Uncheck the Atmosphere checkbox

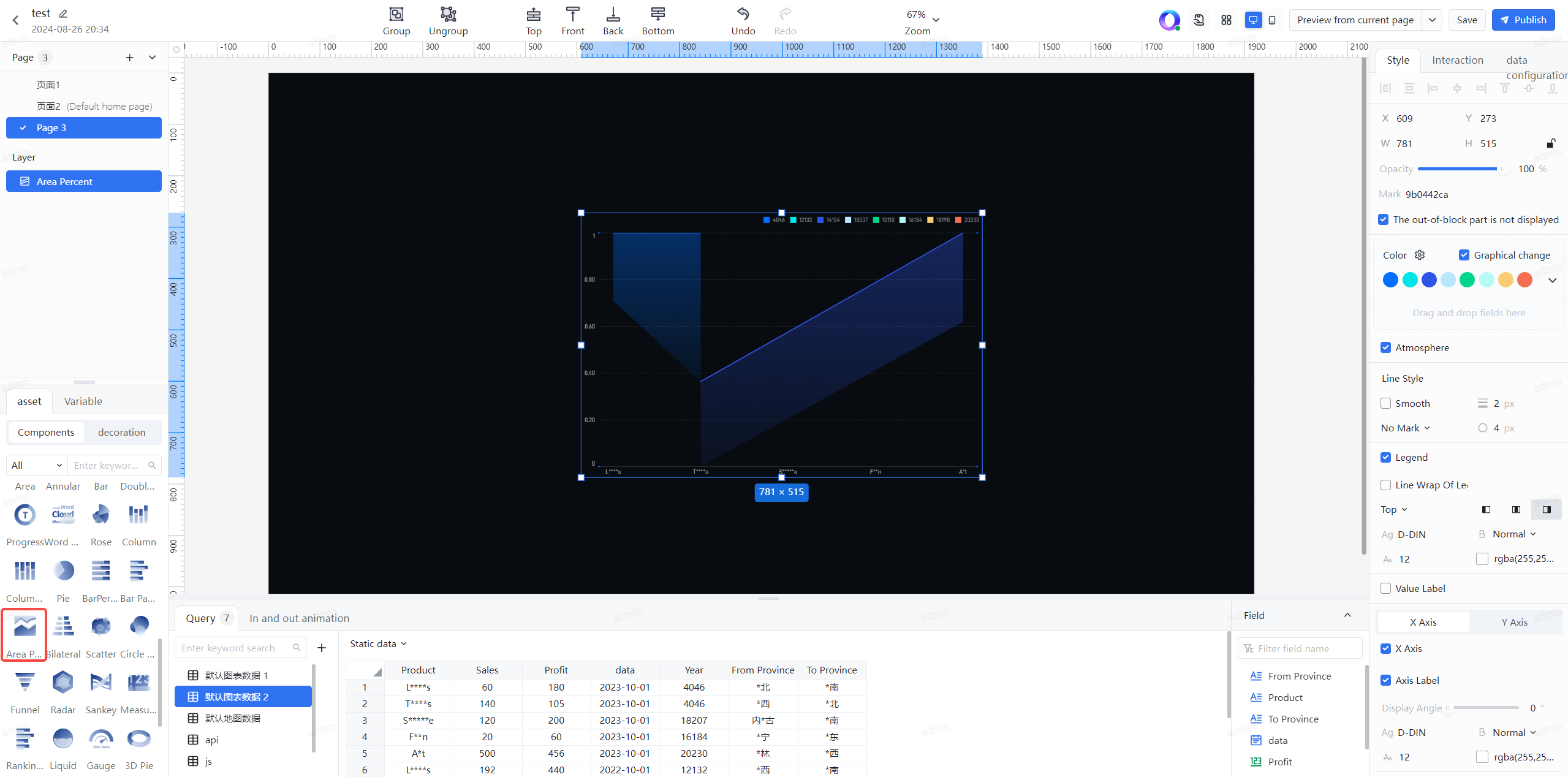click(1386, 347)
